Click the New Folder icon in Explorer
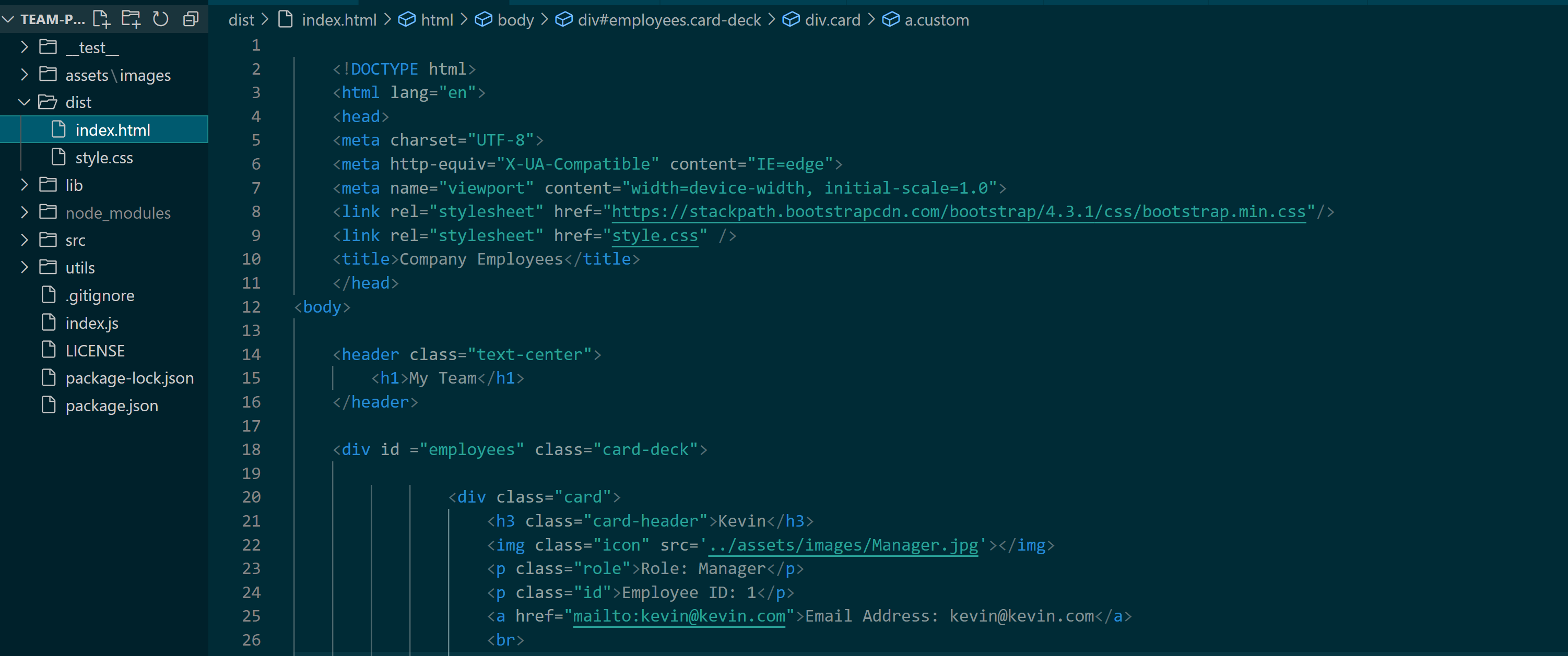 coord(130,19)
